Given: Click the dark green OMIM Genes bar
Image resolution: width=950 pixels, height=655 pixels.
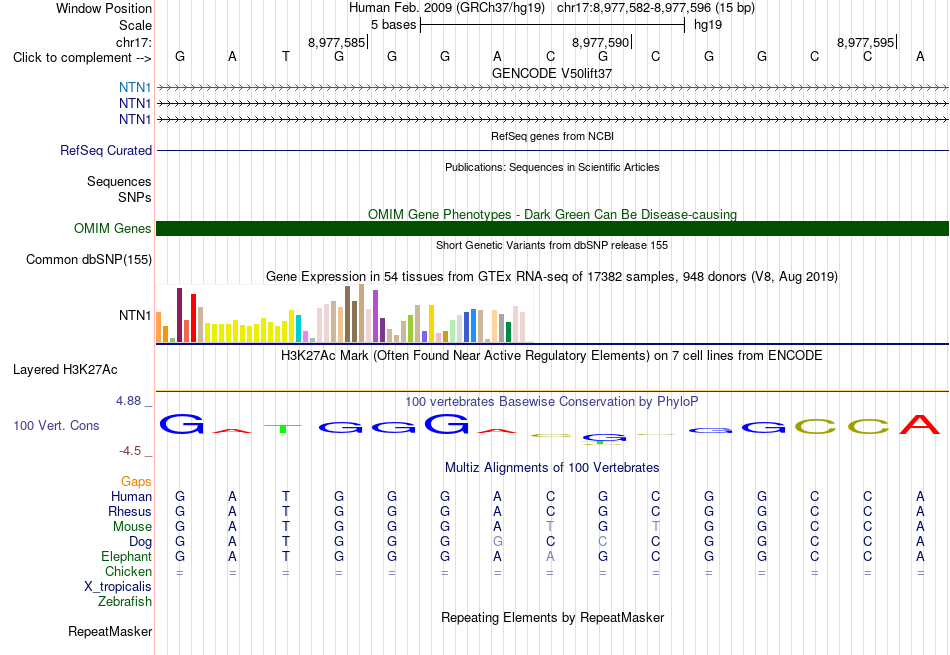Looking at the screenshot, I should tap(552, 228).
